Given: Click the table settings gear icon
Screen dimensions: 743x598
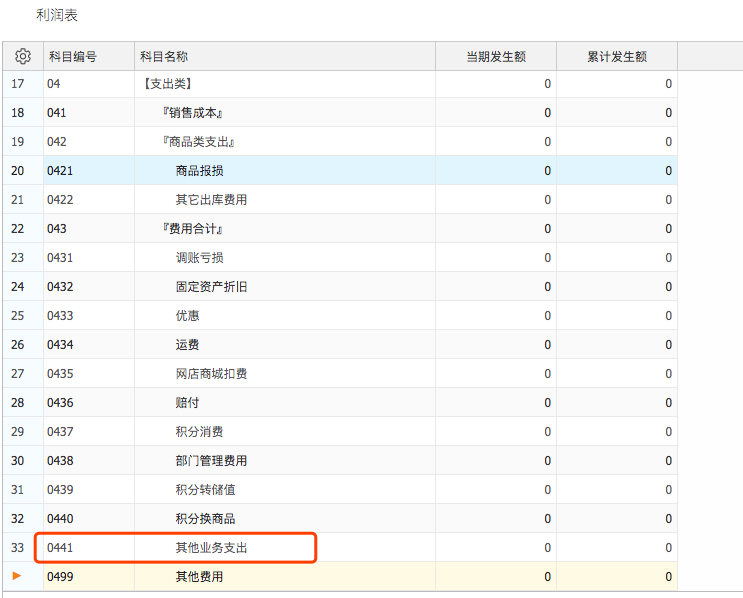Looking at the screenshot, I should coord(22,57).
